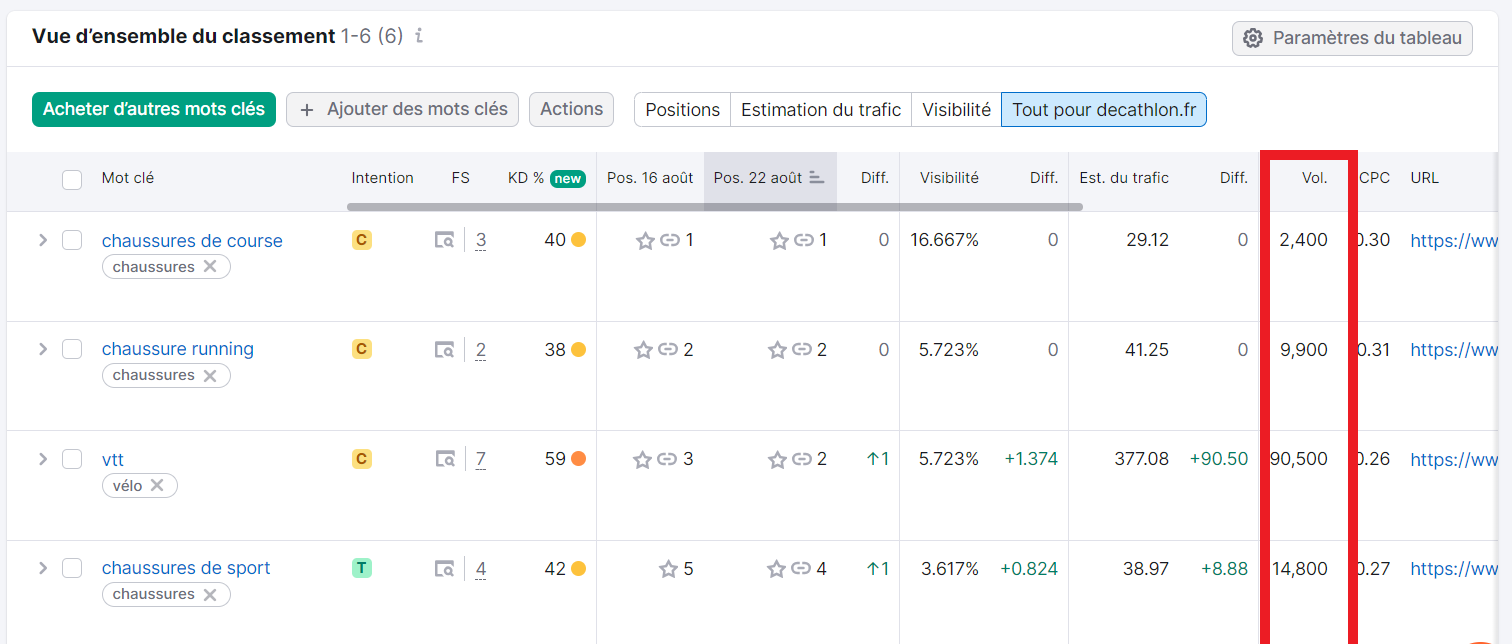The width and height of the screenshot is (1512, 644).
Task: Open chaussures de sport keyword link
Action: click(x=186, y=568)
